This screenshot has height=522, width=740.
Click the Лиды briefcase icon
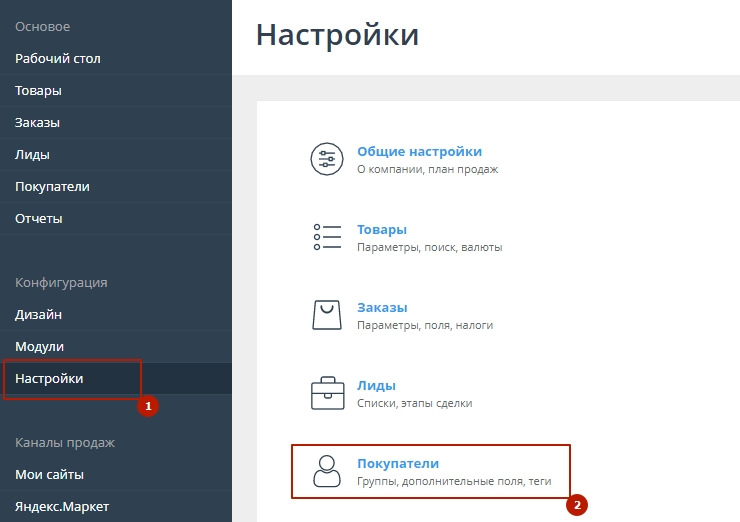tap(327, 393)
